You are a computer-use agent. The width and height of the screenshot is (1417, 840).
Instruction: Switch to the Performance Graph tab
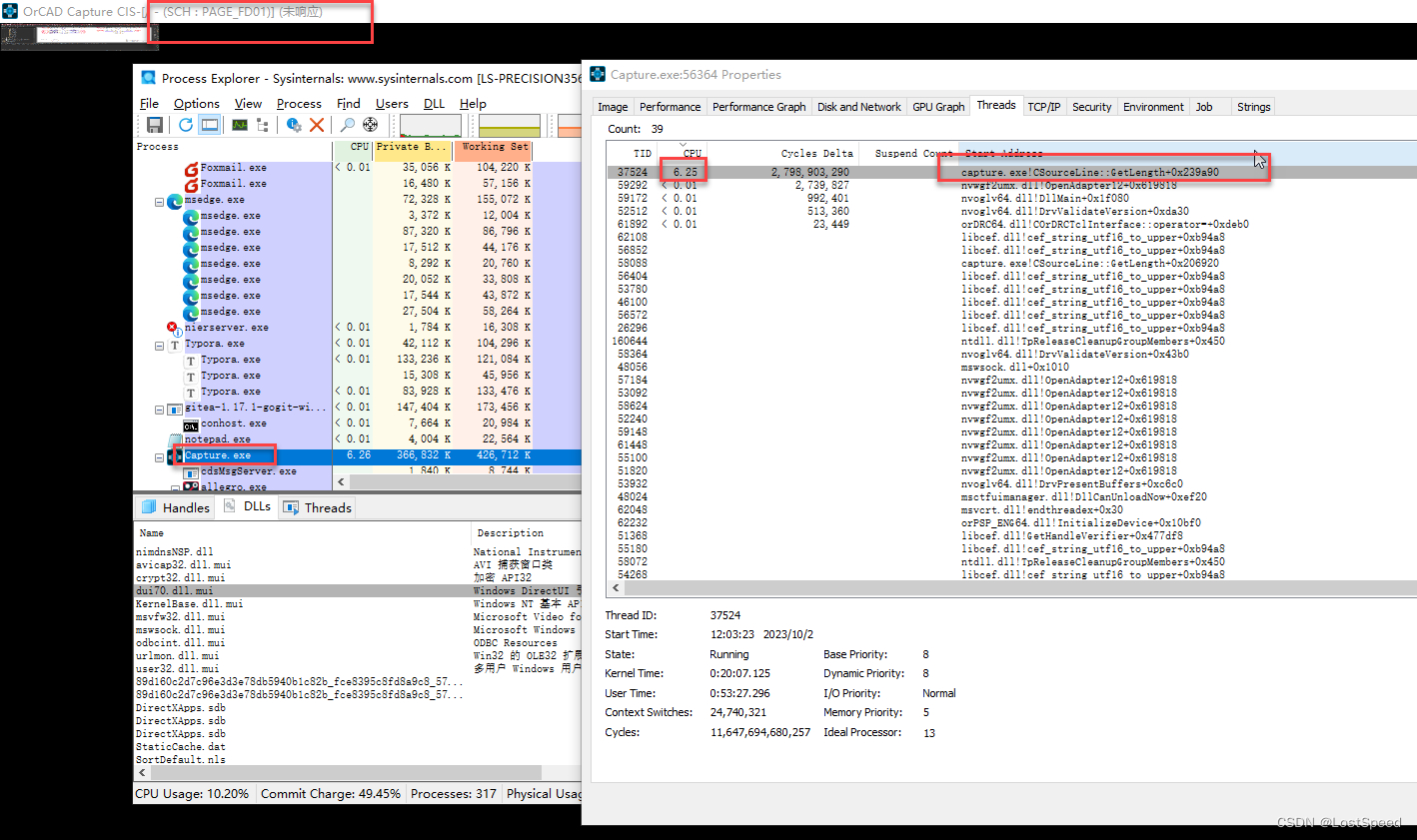(x=758, y=107)
